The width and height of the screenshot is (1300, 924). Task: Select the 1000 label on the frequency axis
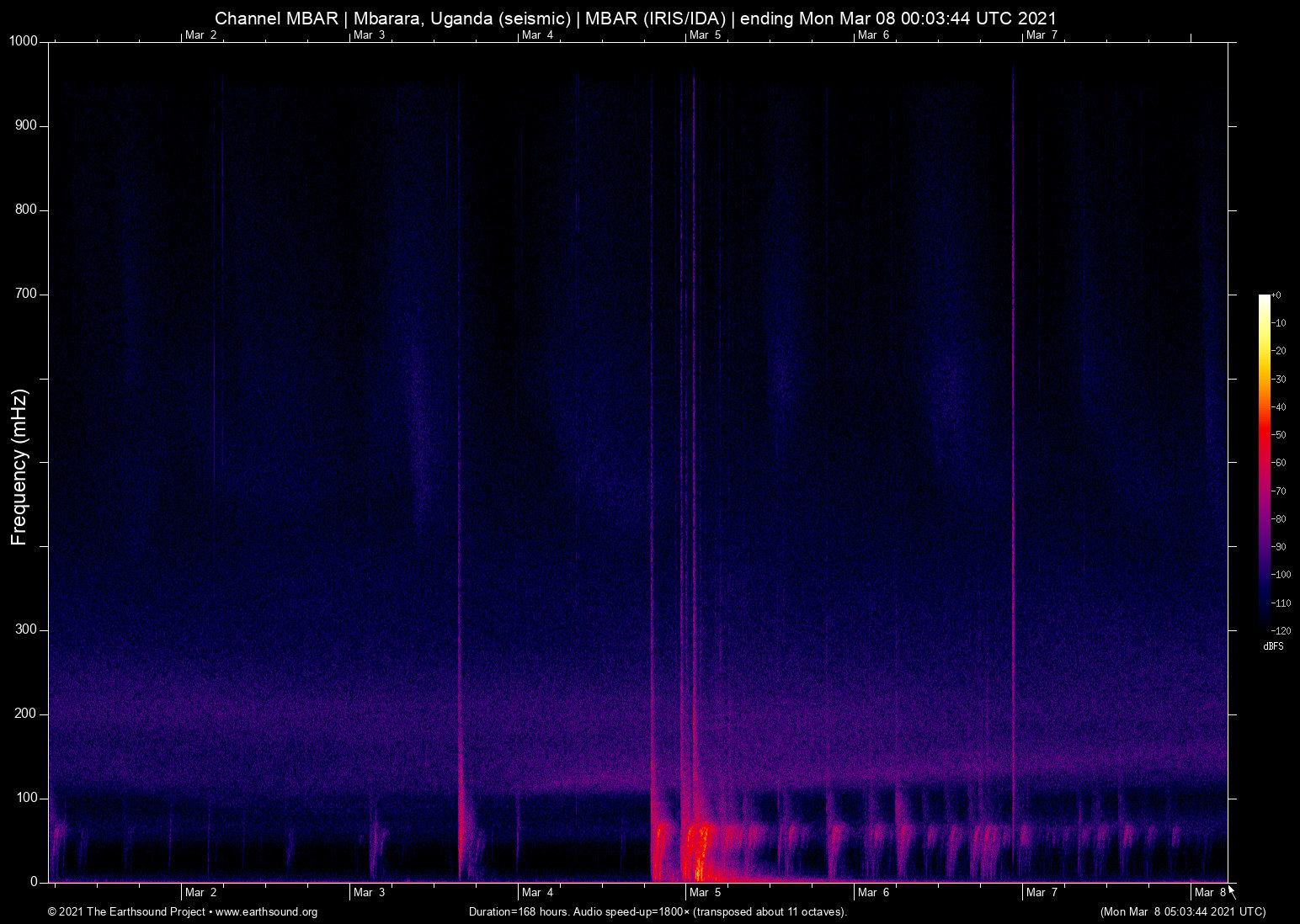(x=22, y=40)
